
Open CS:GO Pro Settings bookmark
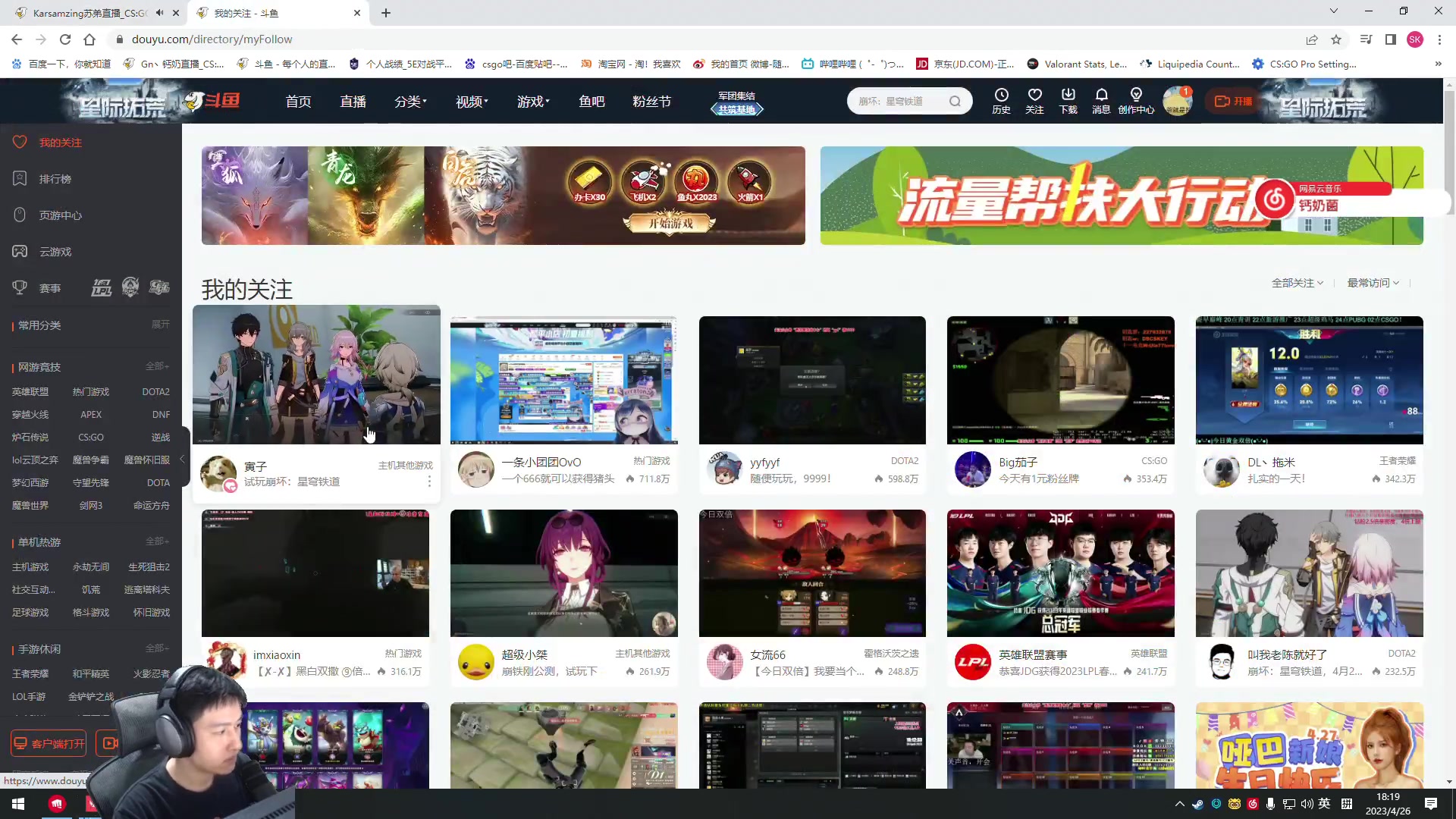point(1304,64)
